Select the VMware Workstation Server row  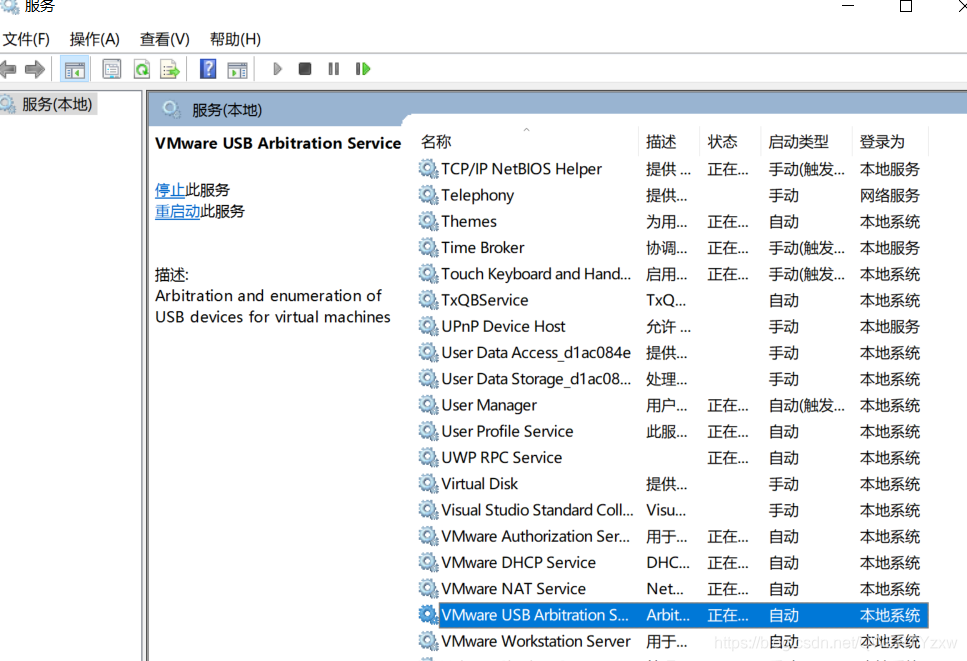[672, 641]
